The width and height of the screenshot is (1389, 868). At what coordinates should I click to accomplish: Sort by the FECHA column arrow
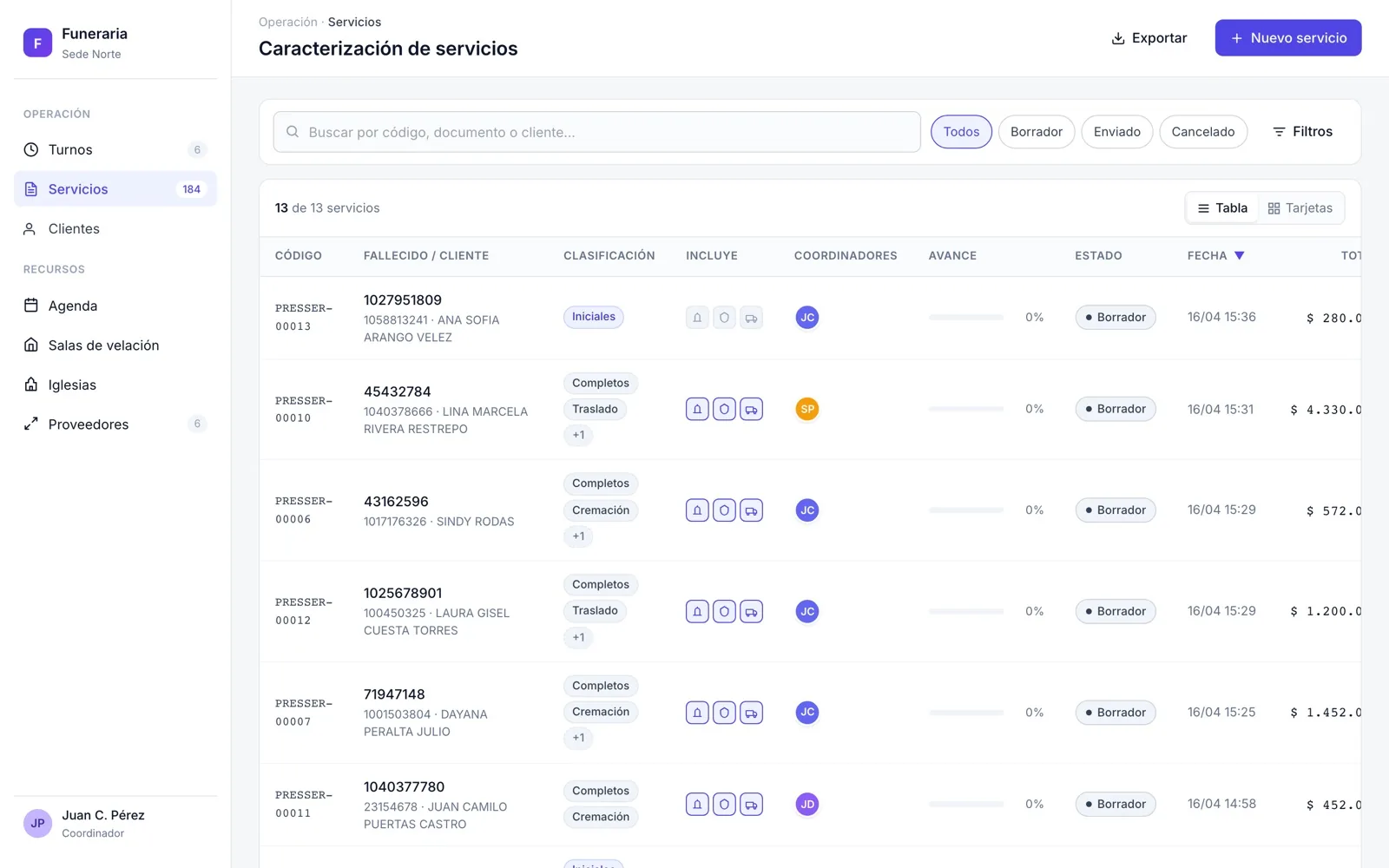tap(1240, 255)
